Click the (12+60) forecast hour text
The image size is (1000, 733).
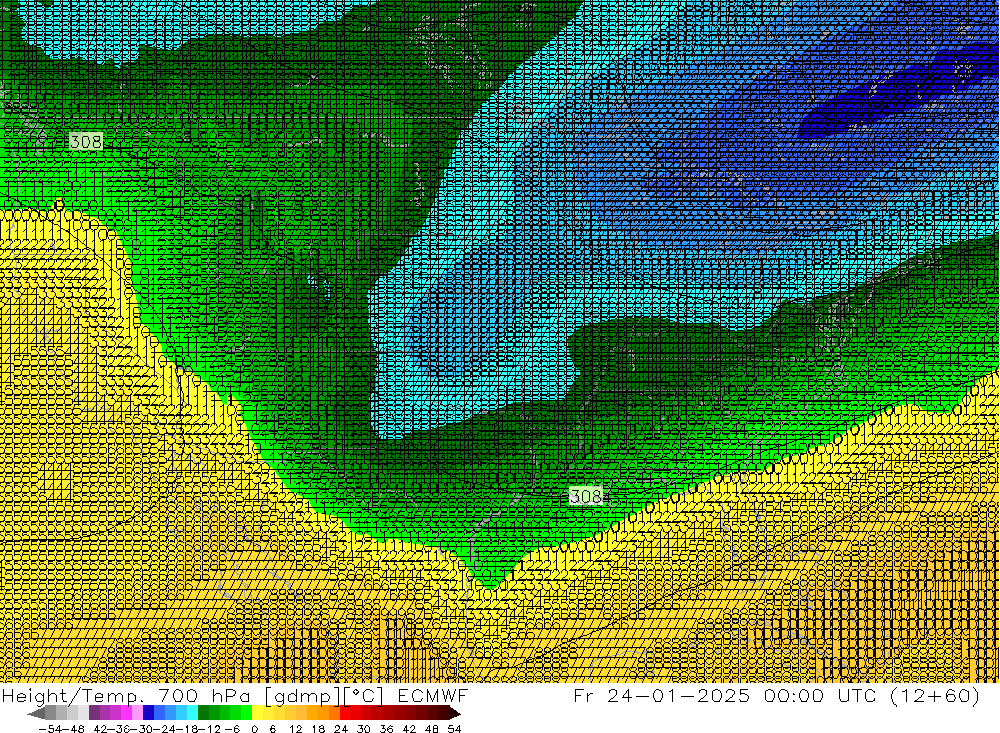click(x=934, y=695)
